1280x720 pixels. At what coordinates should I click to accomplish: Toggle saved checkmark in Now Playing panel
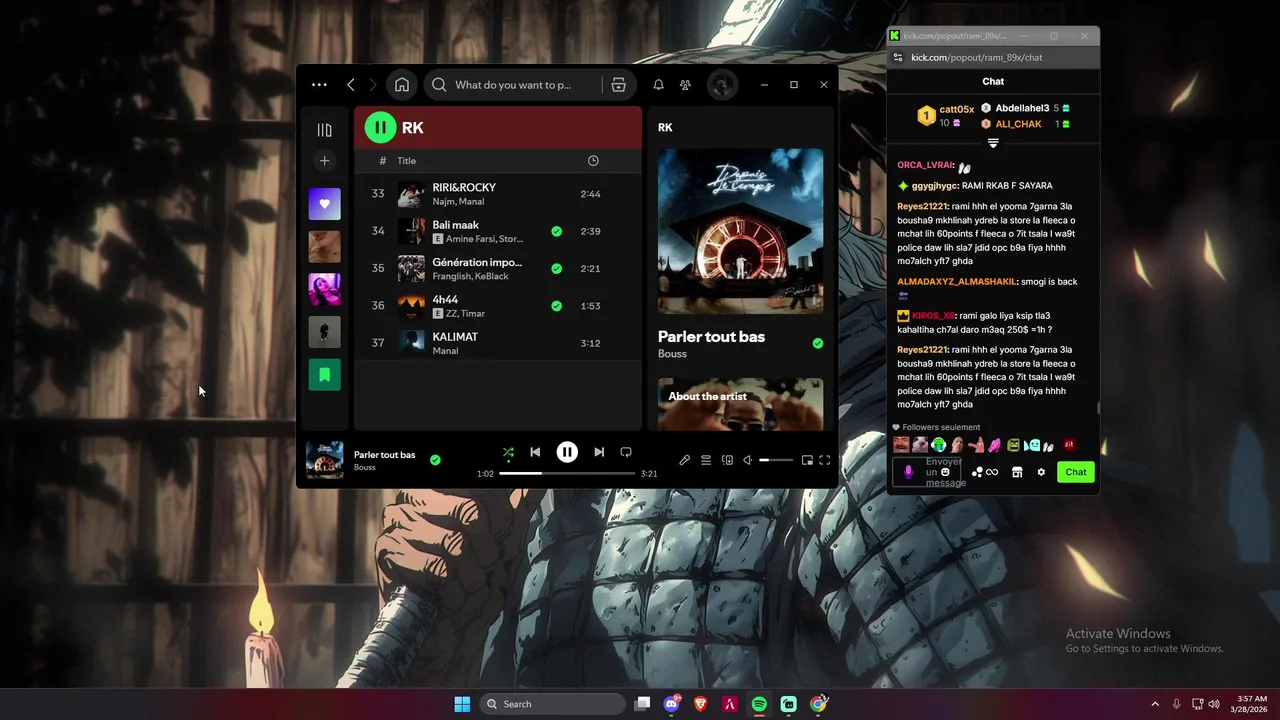point(818,343)
